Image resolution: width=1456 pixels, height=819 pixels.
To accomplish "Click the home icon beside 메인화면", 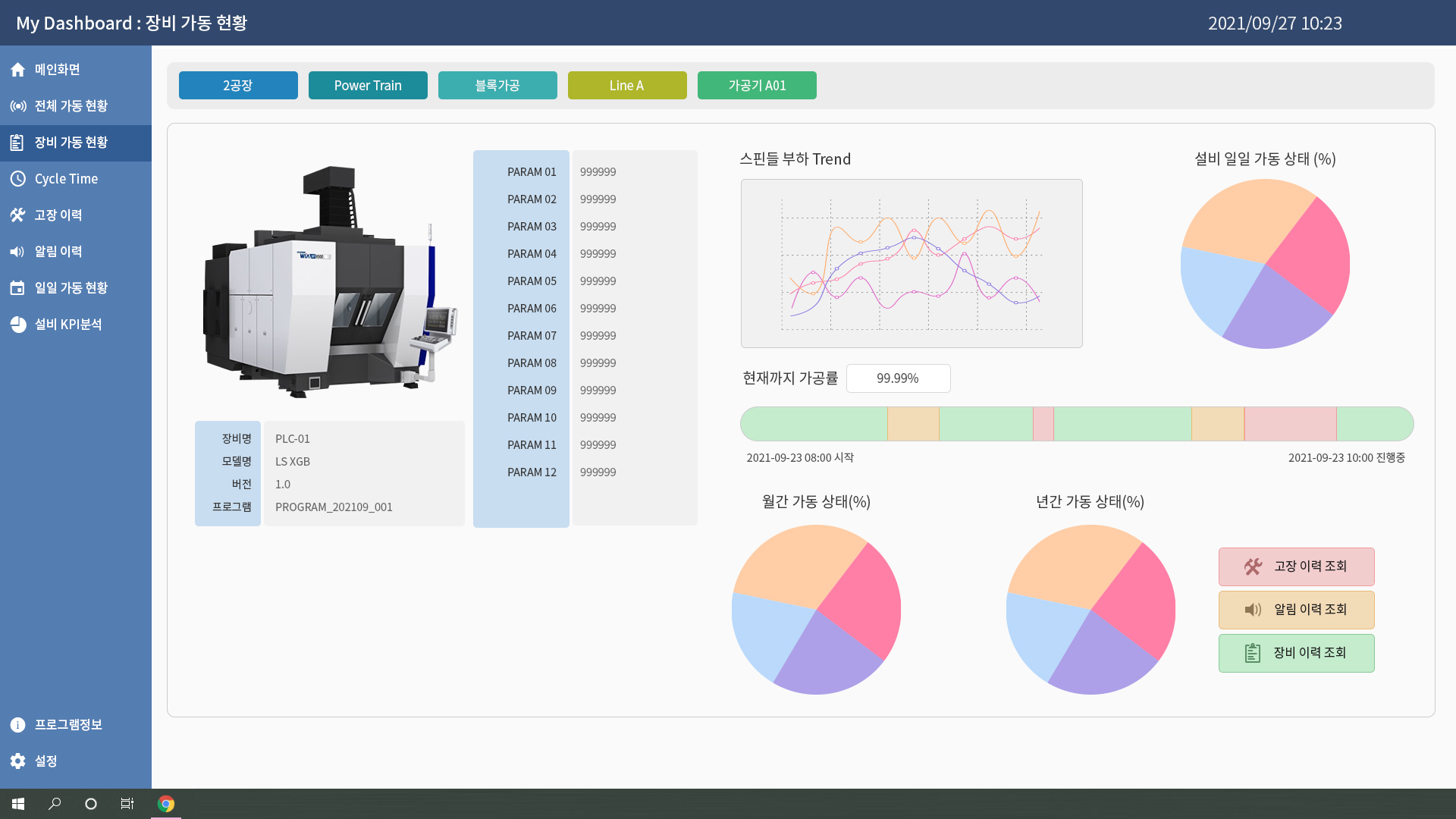I will click(18, 70).
